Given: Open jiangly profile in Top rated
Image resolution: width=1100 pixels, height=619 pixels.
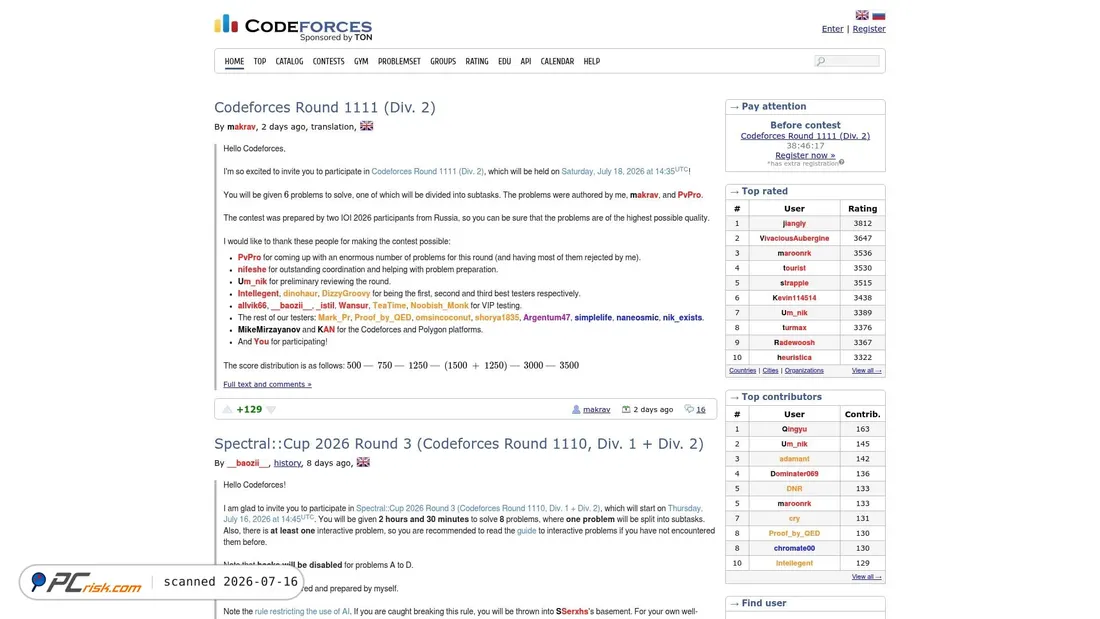Looking at the screenshot, I should pos(794,223).
